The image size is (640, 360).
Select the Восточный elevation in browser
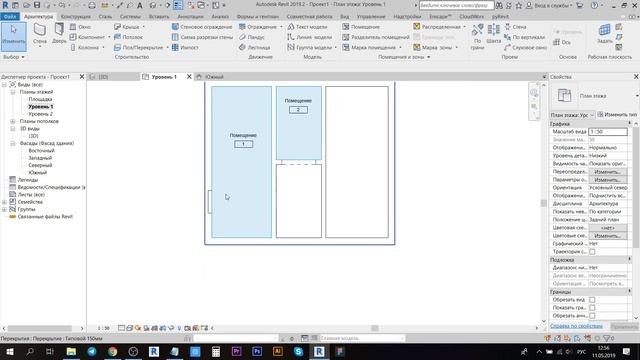click(41, 151)
